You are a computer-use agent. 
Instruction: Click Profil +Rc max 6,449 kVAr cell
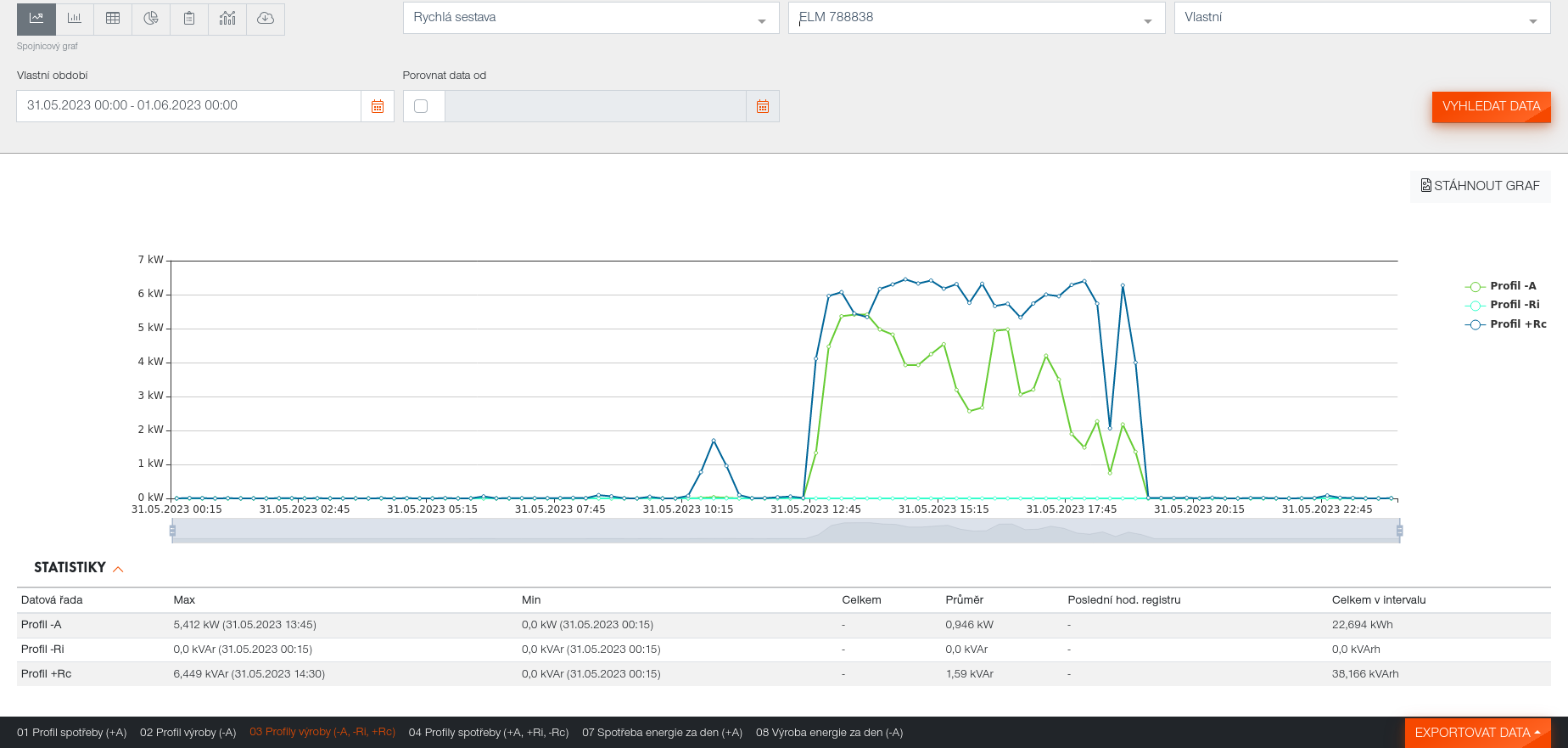(x=249, y=674)
